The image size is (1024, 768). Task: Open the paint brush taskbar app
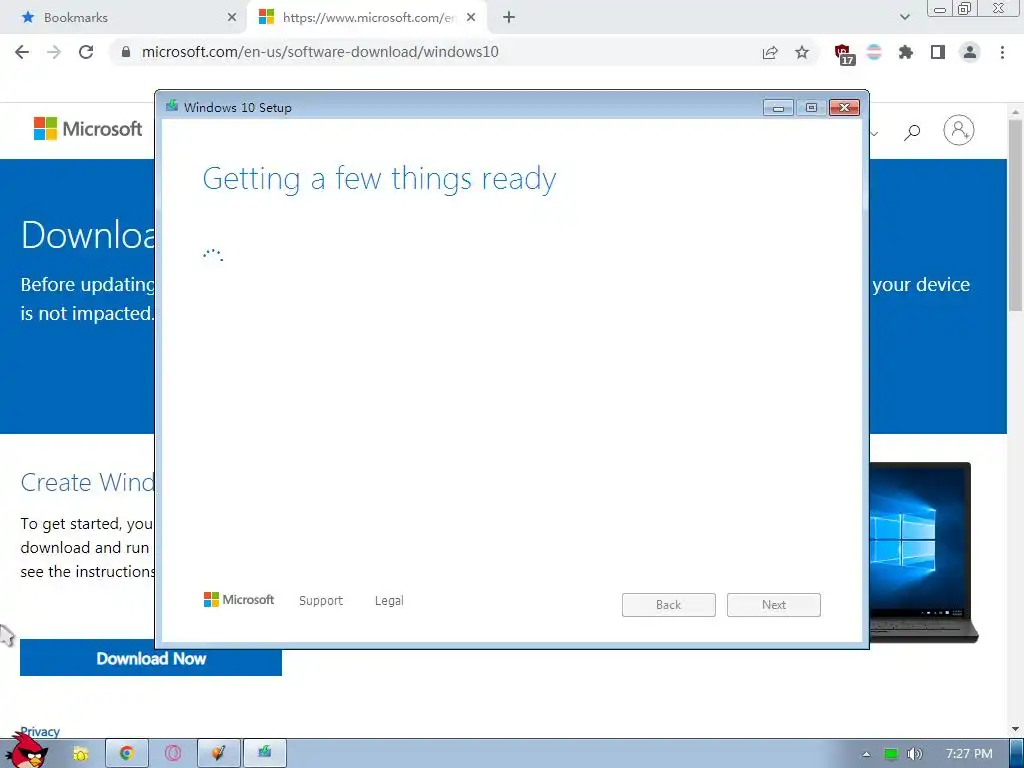click(219, 754)
